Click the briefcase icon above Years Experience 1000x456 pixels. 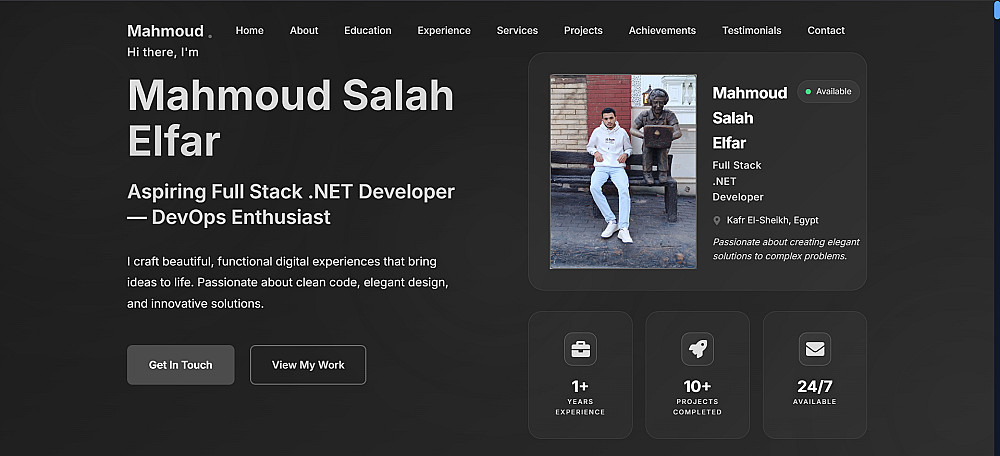pyautogui.click(x=580, y=349)
